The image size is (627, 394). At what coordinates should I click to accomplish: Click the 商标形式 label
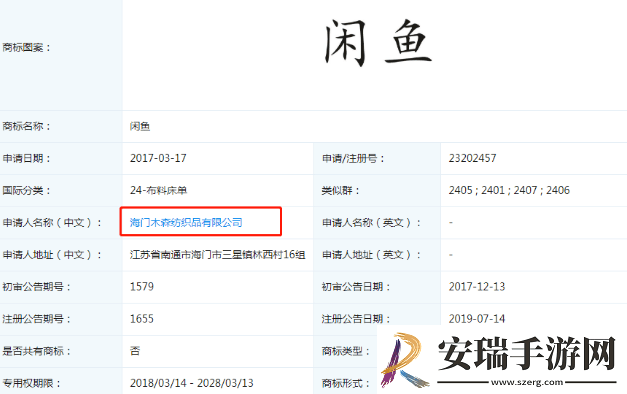[x=346, y=383]
